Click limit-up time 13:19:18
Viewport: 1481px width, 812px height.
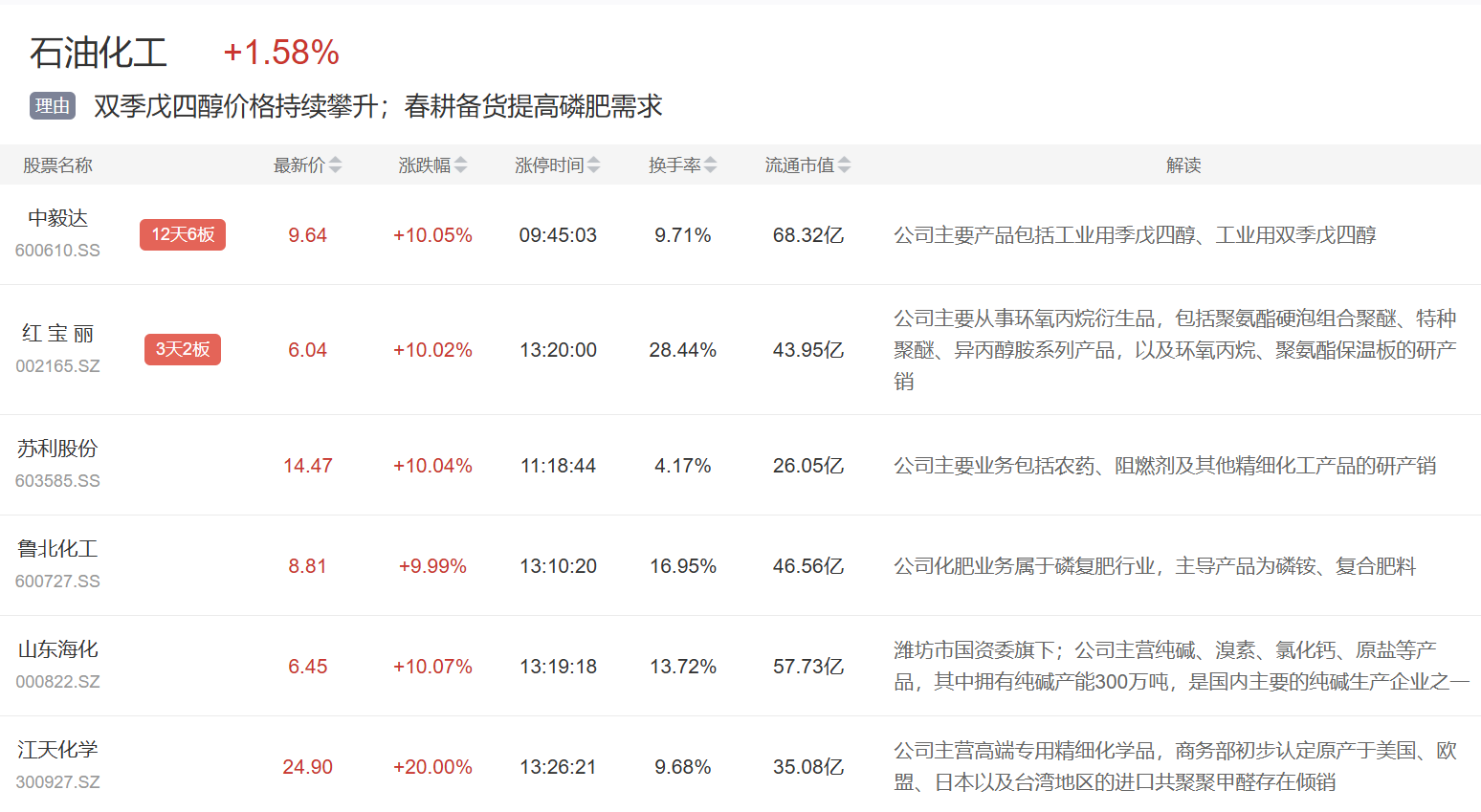[x=558, y=667]
